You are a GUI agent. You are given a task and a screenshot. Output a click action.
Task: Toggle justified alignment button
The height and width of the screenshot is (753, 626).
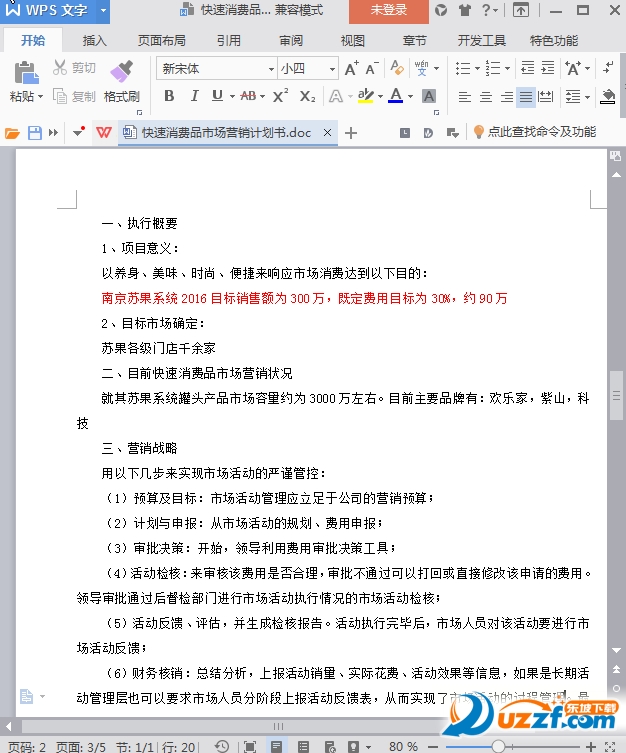click(526, 97)
